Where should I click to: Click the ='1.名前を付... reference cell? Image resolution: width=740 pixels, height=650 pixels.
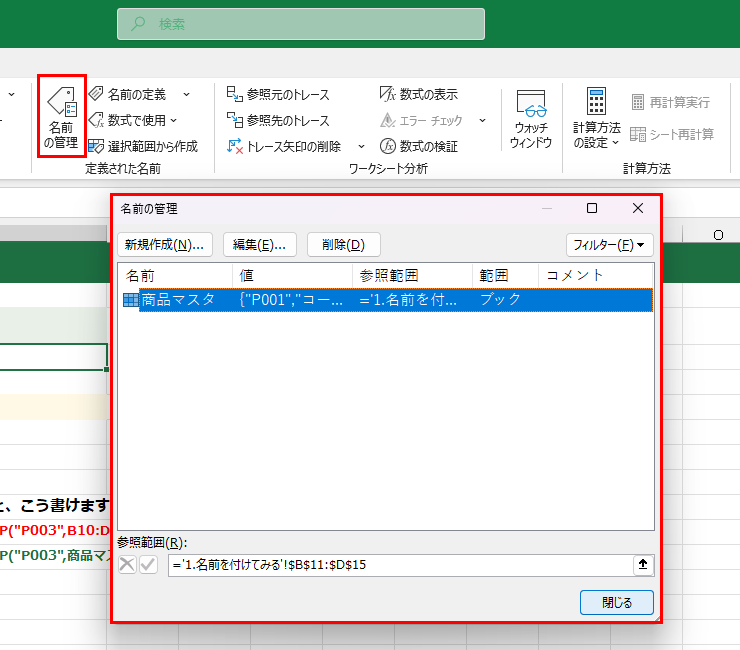[x=408, y=300]
